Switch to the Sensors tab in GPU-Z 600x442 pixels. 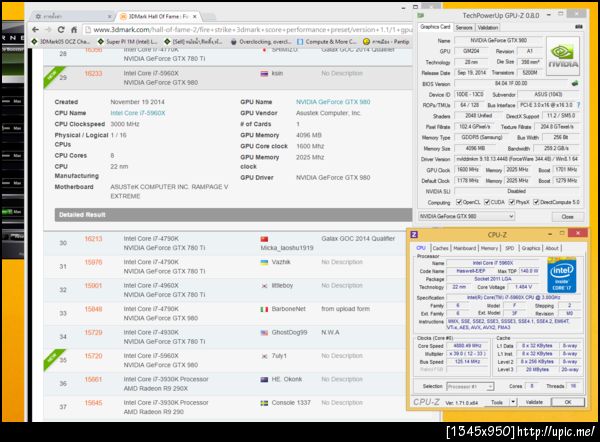(x=464, y=28)
